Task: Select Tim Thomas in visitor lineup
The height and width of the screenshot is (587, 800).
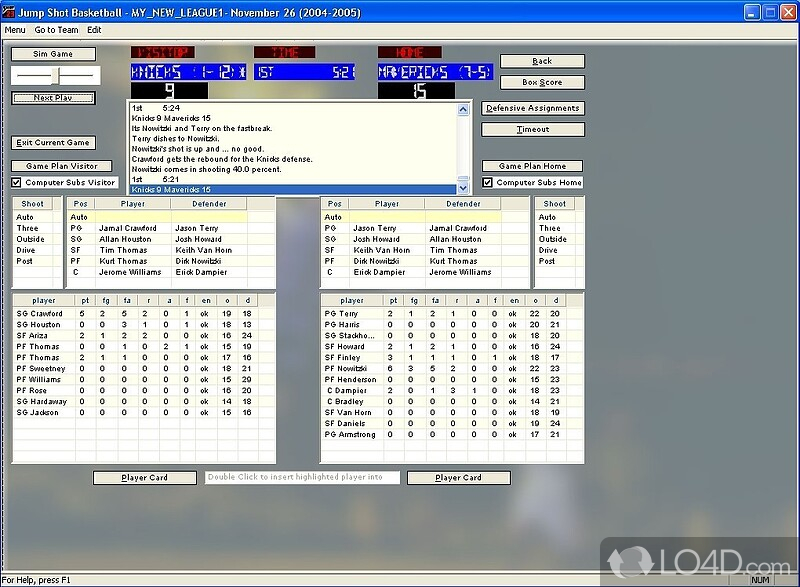Action: point(123,250)
